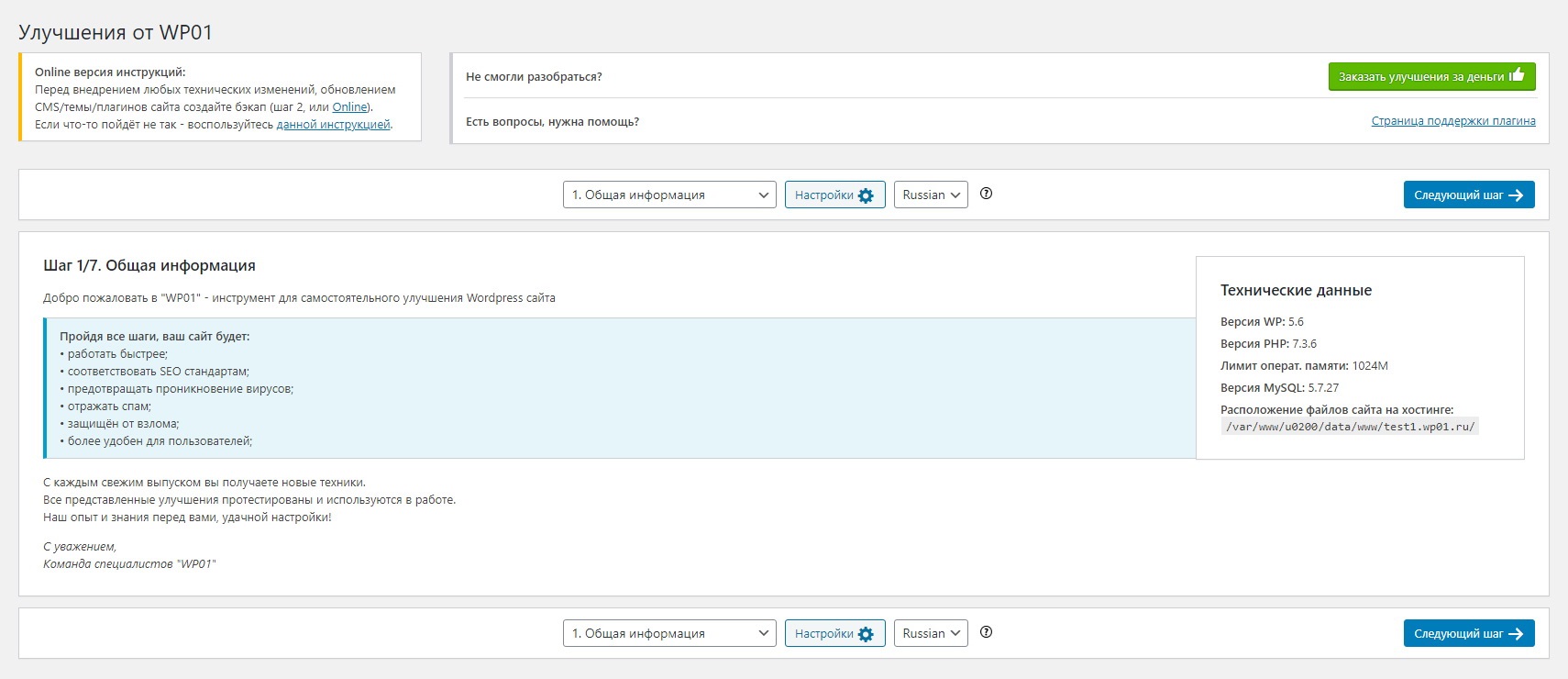Viewport: 1568px width, 679px height.
Task: Click the 'Есть вопросы, нужна помощь?' text
Action: click(552, 122)
